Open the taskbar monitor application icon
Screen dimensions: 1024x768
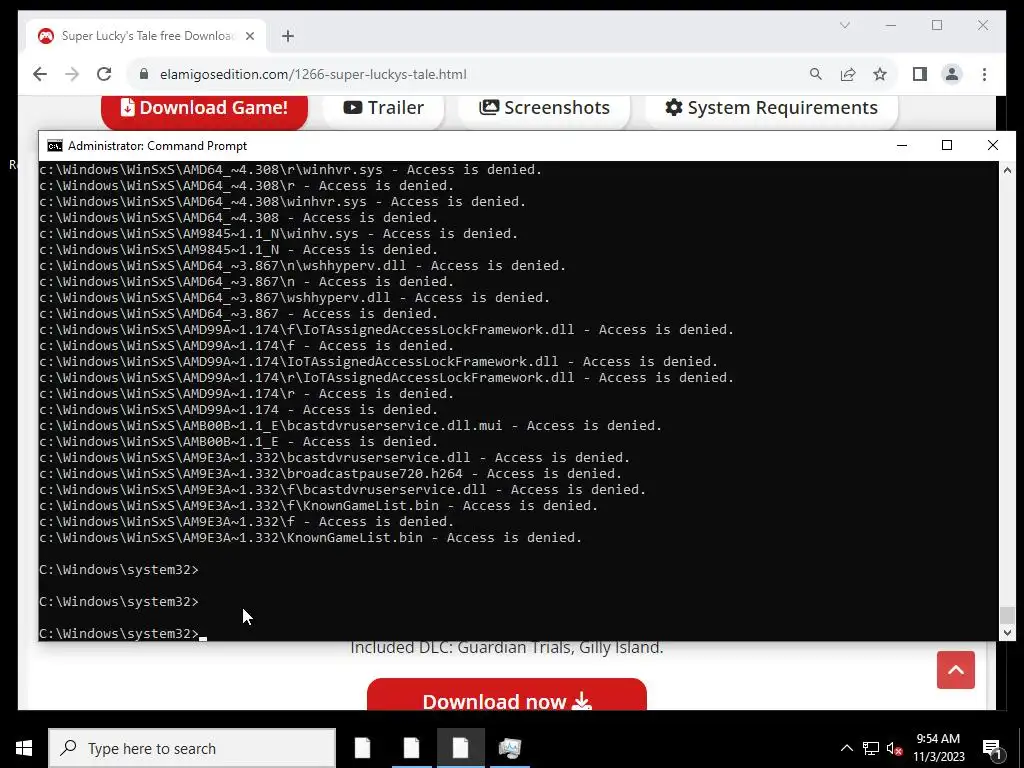510,748
